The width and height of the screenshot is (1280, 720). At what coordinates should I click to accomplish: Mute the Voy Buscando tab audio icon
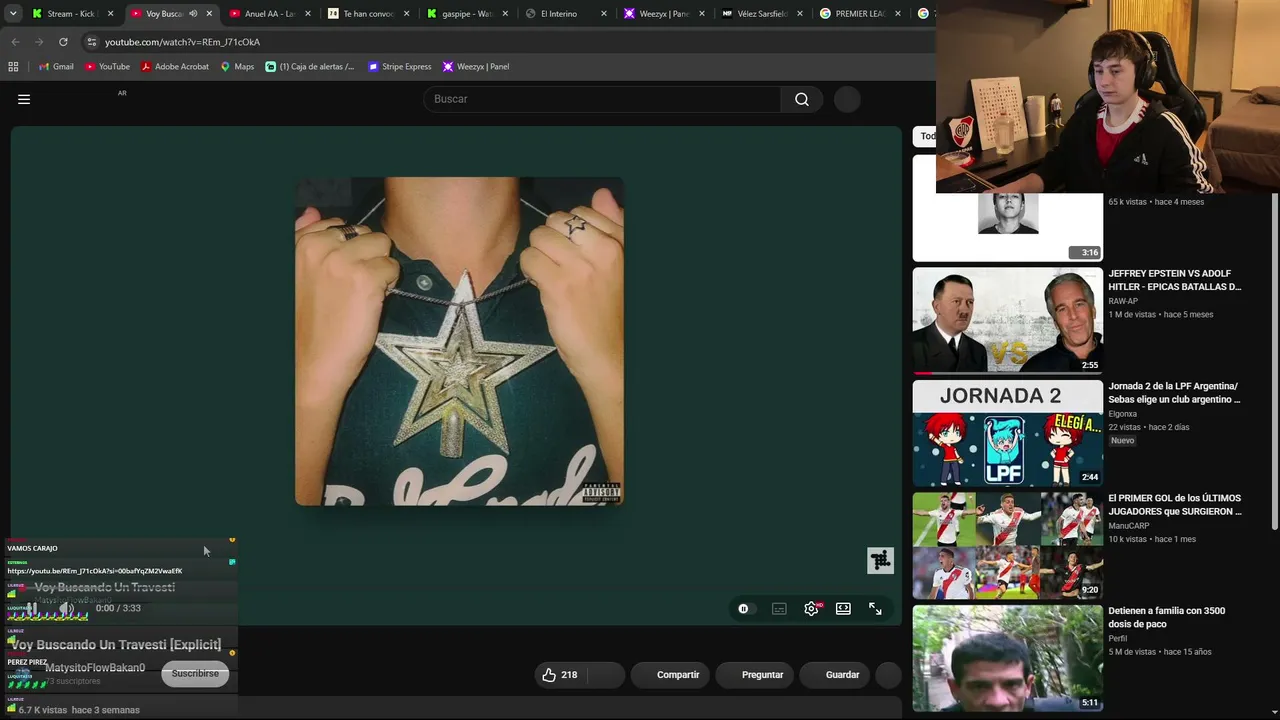coord(193,14)
